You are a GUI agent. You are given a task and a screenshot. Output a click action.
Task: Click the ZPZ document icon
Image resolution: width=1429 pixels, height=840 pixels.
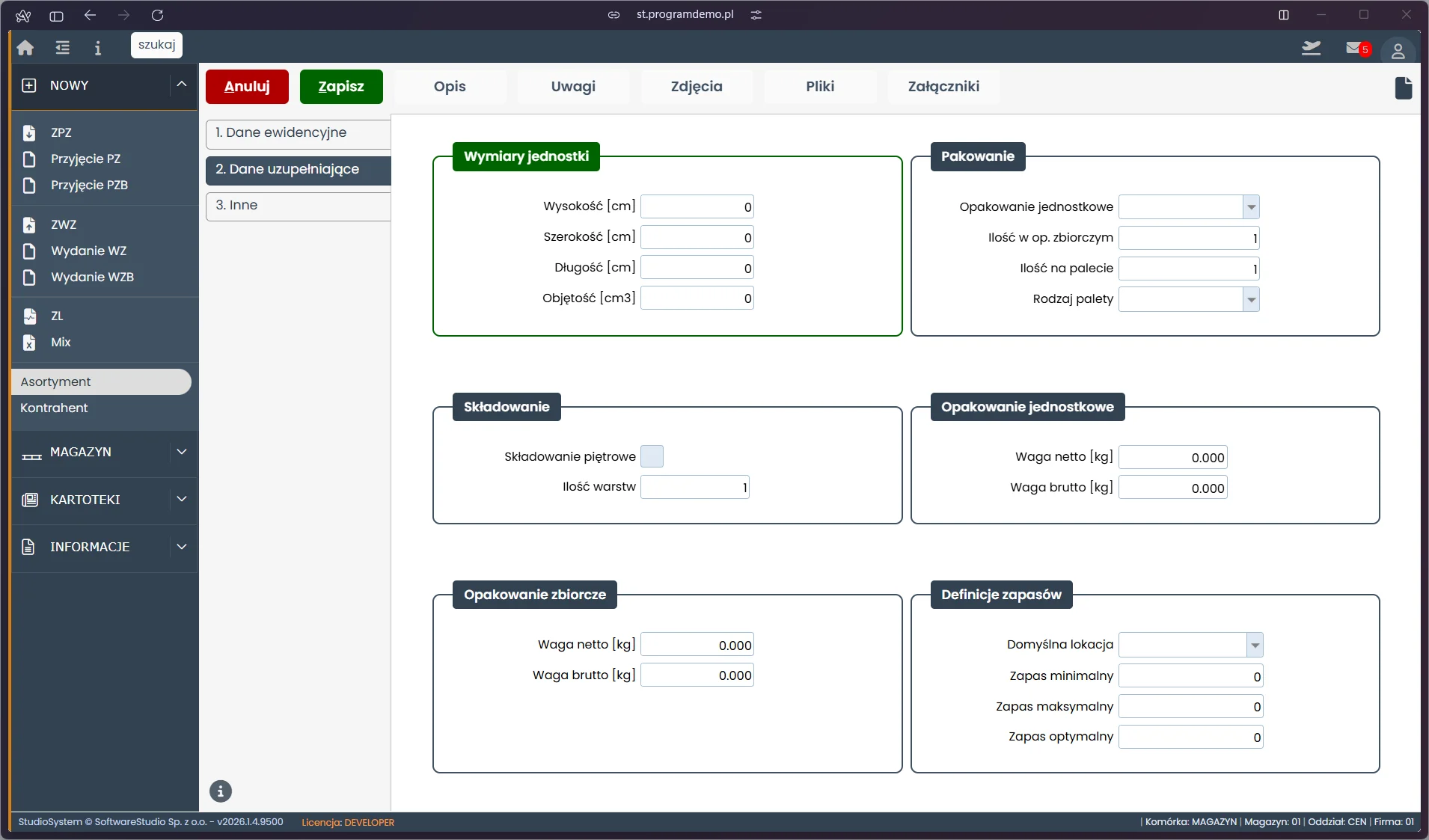tap(29, 132)
